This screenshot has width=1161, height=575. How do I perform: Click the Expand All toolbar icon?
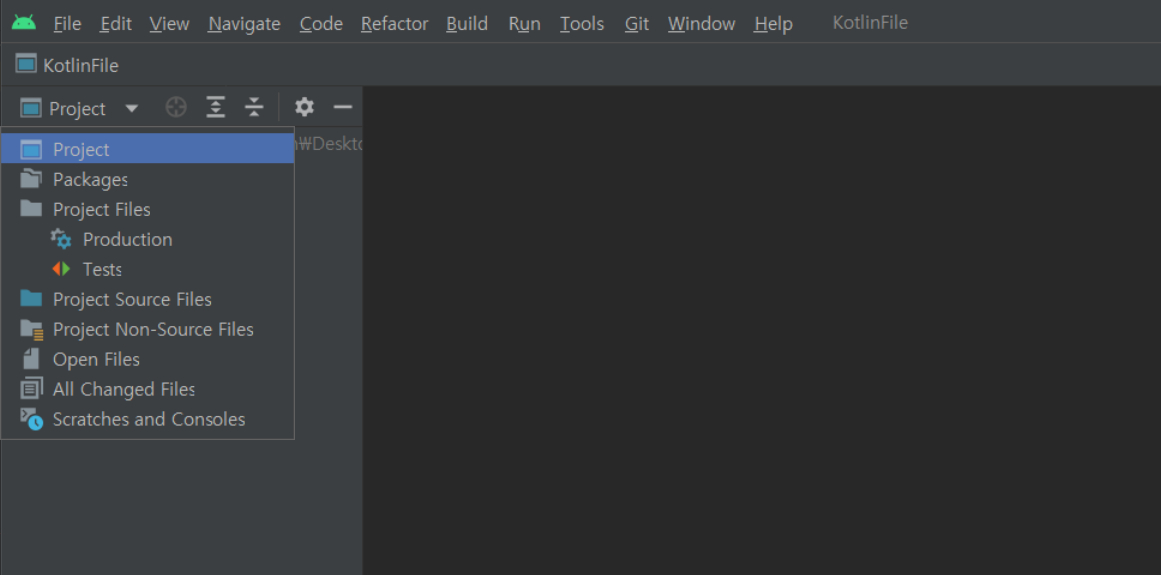coord(215,107)
